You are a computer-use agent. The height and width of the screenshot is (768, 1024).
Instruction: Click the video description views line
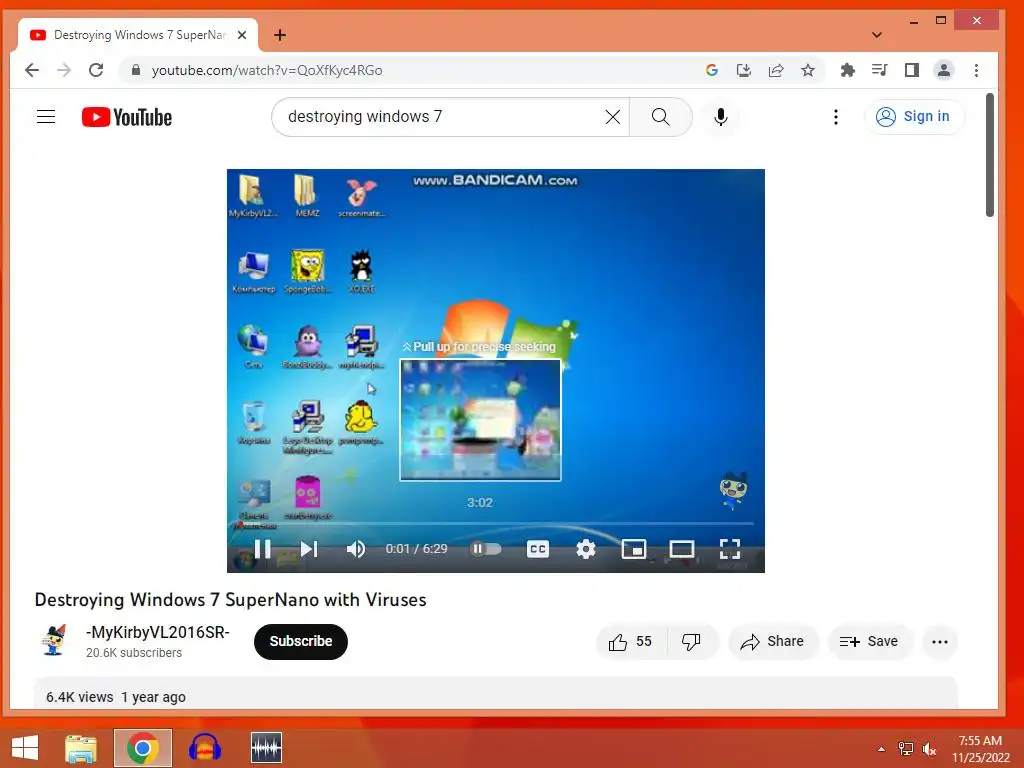(116, 697)
